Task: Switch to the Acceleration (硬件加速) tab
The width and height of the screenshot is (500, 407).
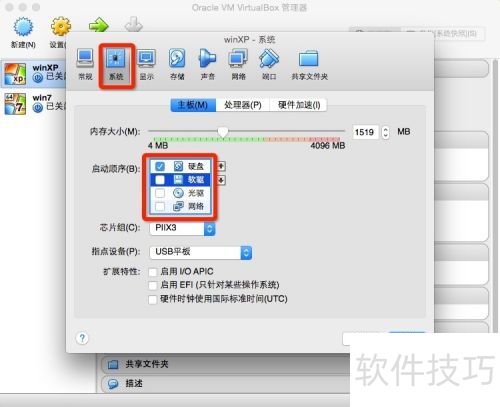Action: (x=299, y=105)
